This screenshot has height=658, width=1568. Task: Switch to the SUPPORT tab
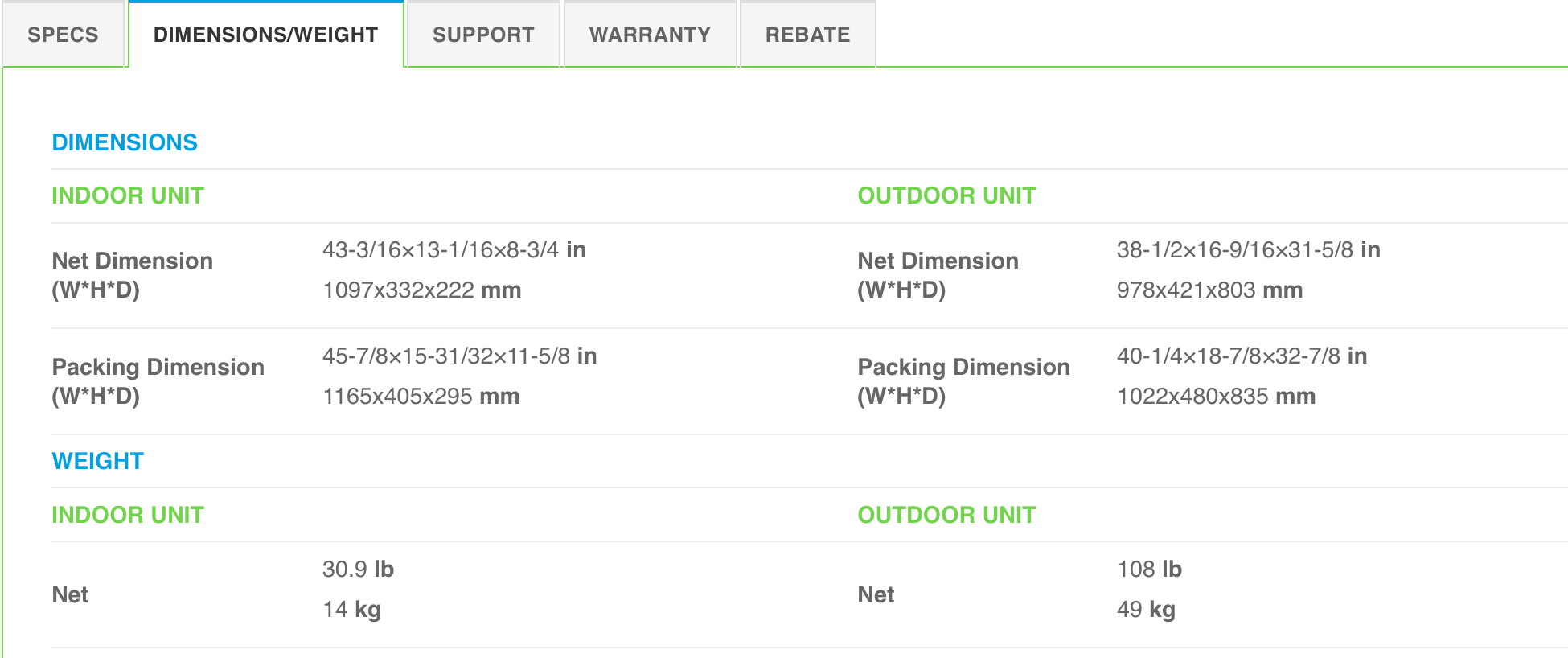[483, 35]
